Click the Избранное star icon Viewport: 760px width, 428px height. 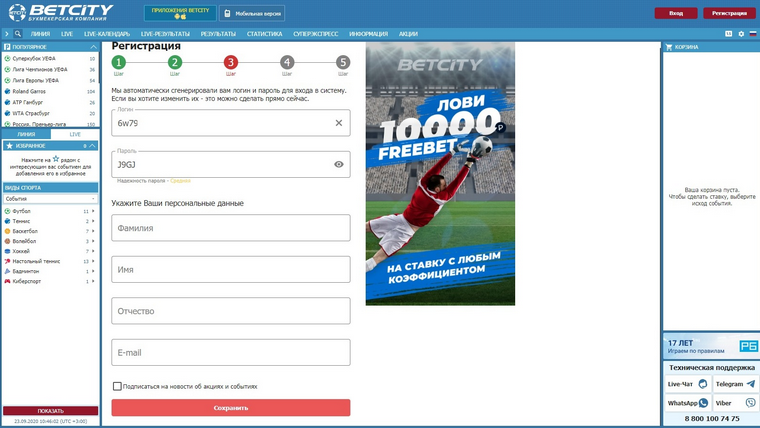(x=9, y=145)
